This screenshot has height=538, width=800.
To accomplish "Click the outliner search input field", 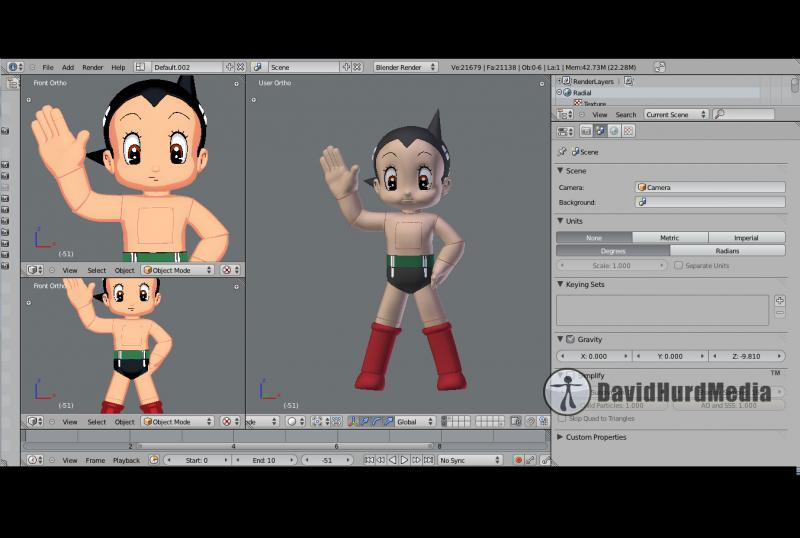I will [744, 114].
